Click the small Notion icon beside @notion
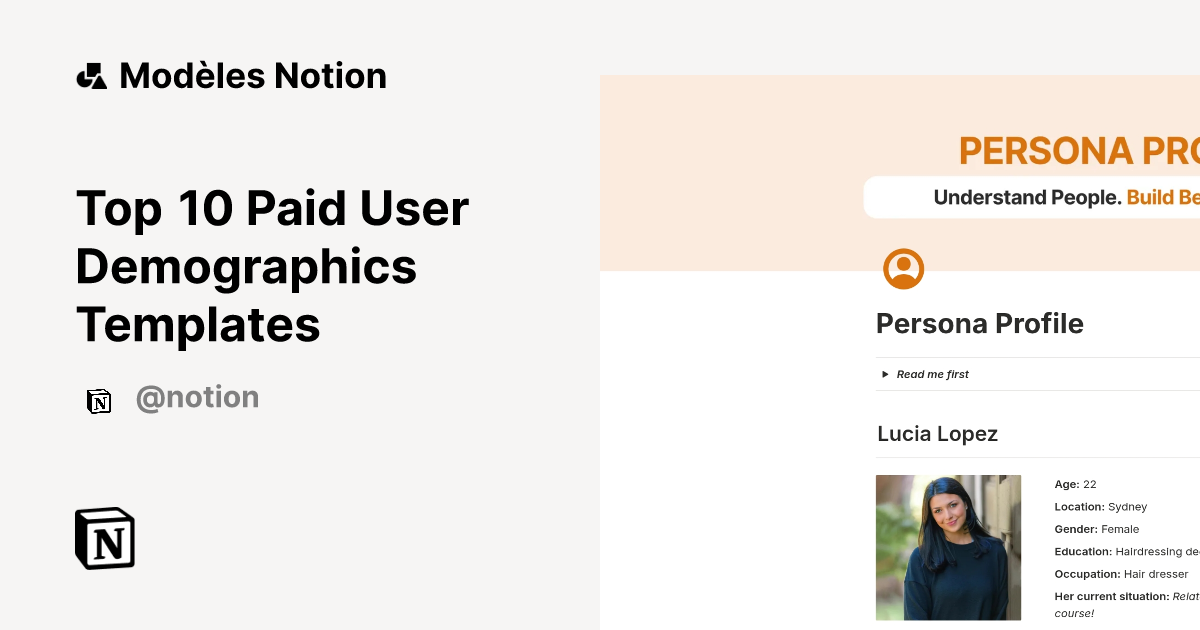 coord(99,401)
